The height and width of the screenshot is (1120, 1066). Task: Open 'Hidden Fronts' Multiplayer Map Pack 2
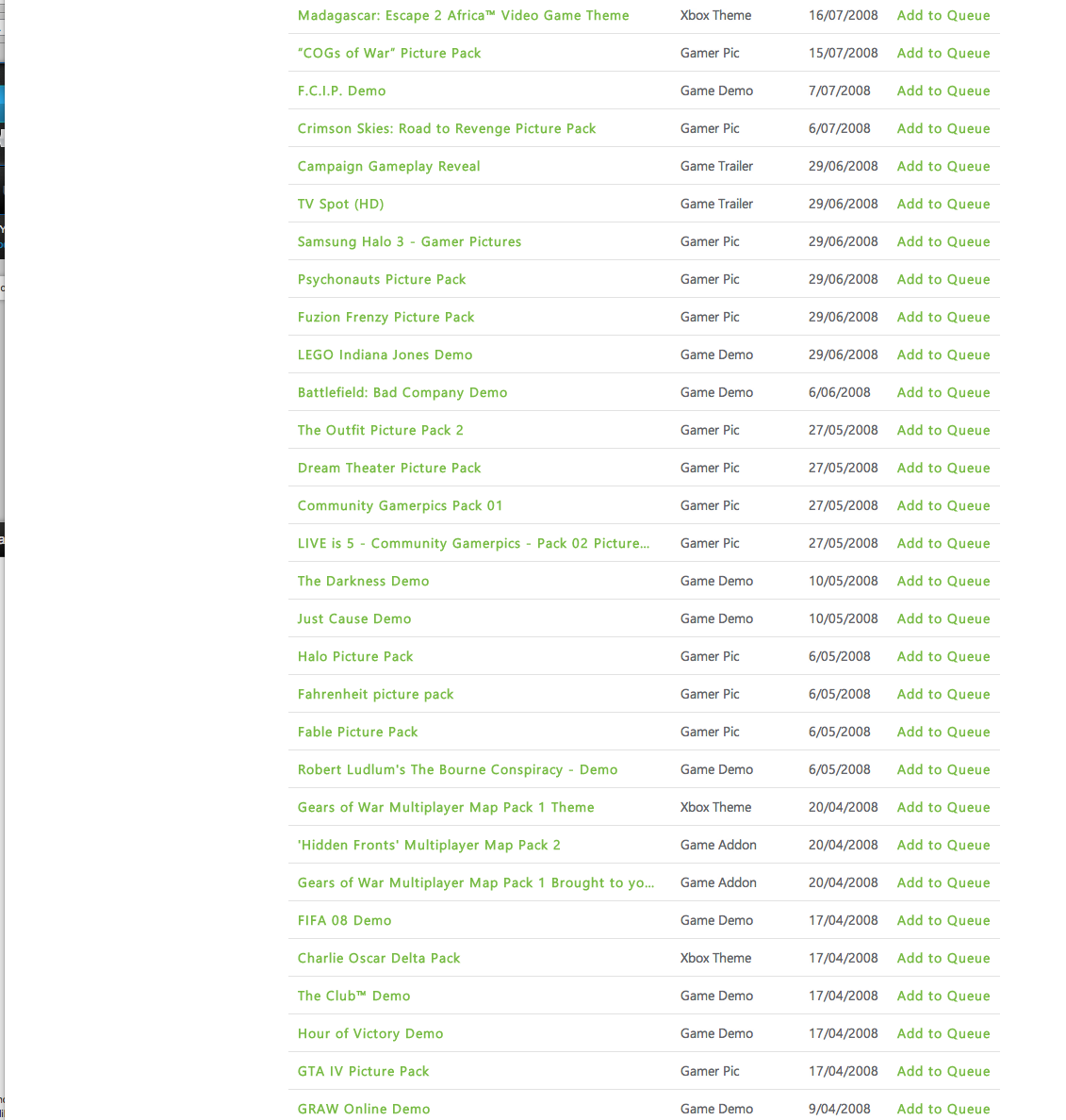pyautogui.click(x=429, y=845)
